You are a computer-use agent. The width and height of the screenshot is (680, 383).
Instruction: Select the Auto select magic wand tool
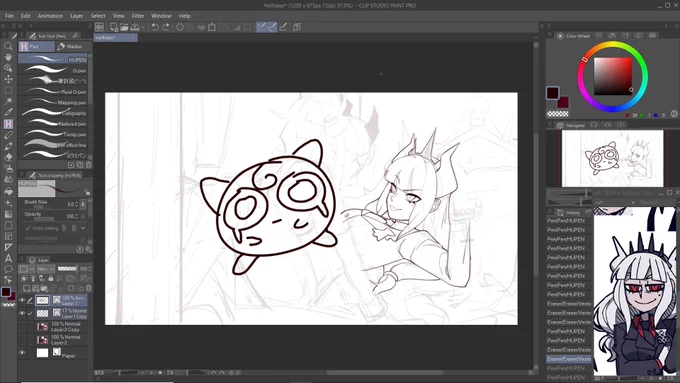click(x=8, y=101)
